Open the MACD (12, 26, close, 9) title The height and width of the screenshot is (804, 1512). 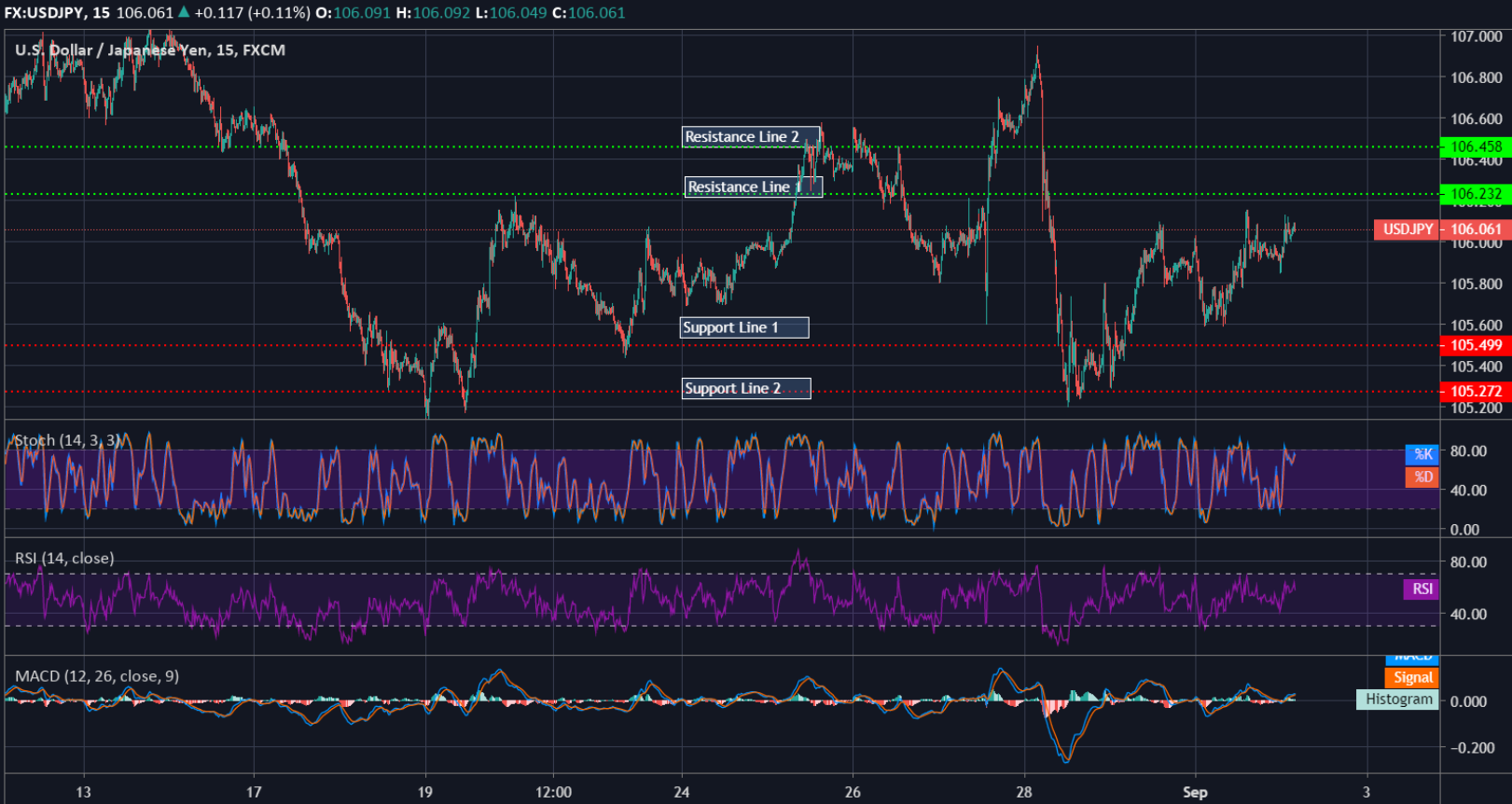pos(97,676)
